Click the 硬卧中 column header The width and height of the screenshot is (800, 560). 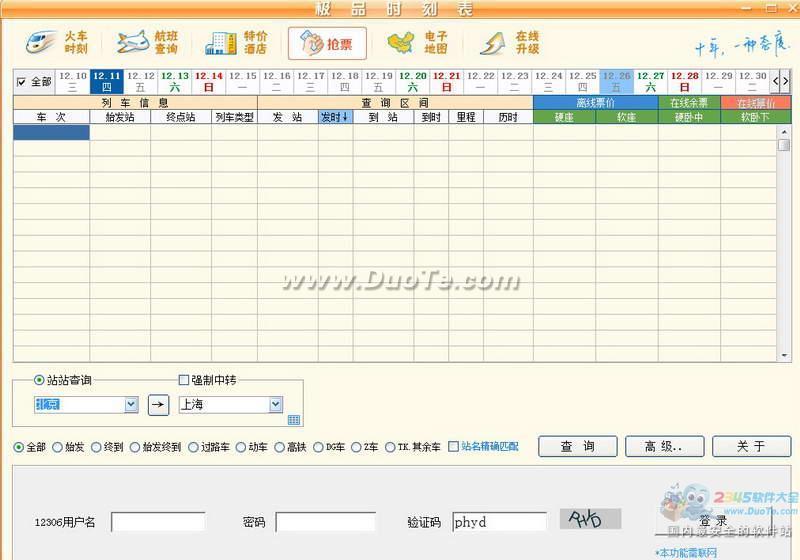click(689, 117)
